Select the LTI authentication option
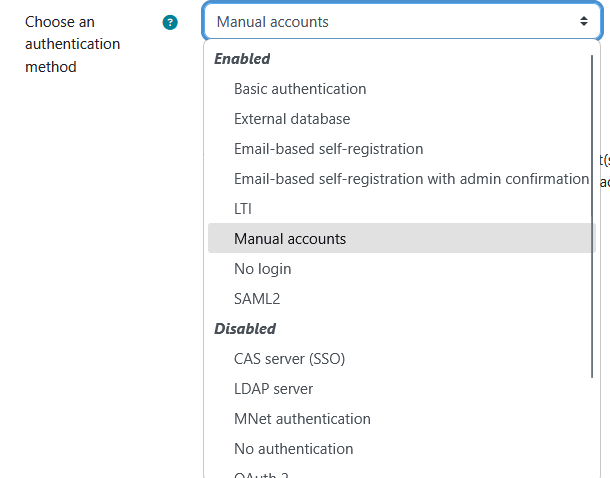This screenshot has width=610, height=478. click(243, 209)
